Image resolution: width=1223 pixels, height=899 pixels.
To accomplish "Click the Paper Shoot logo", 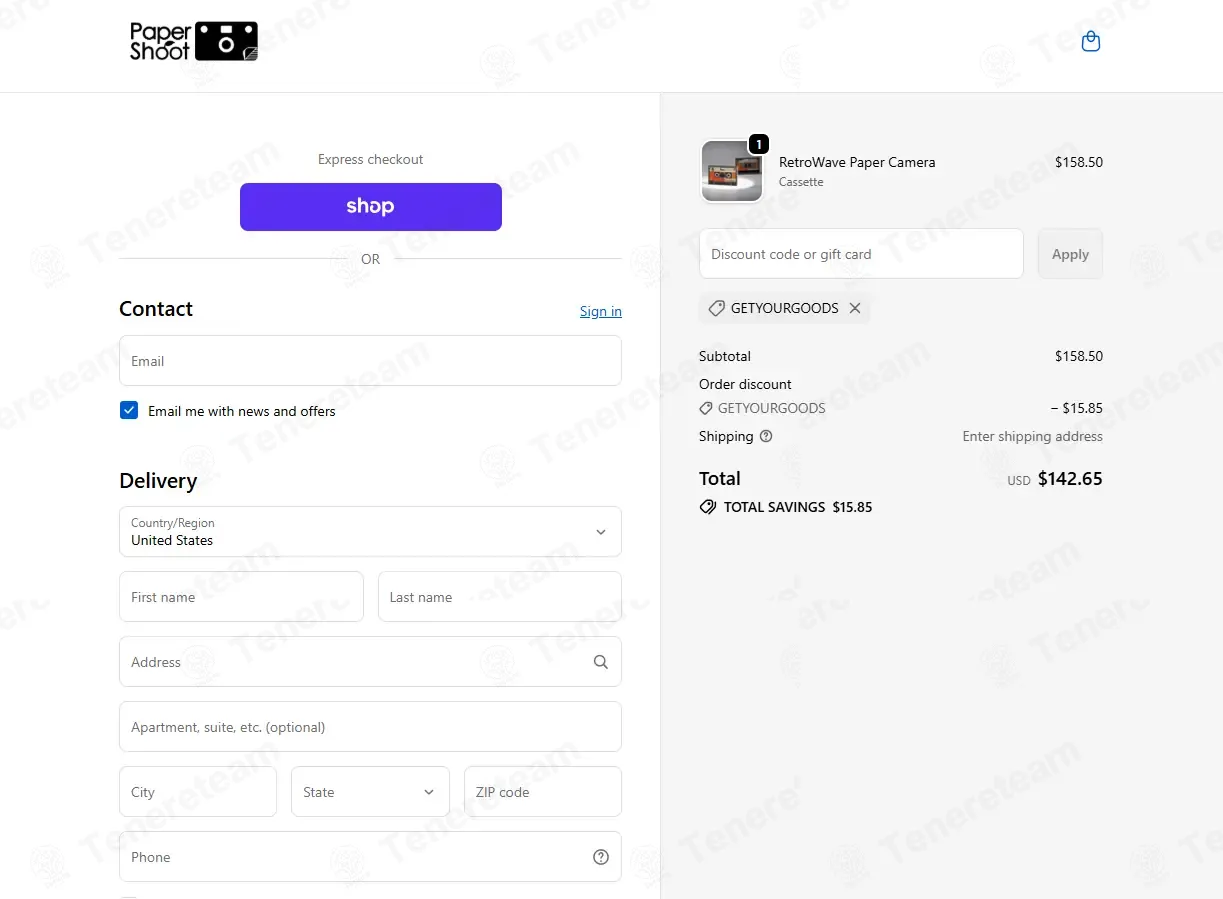I will [x=194, y=41].
